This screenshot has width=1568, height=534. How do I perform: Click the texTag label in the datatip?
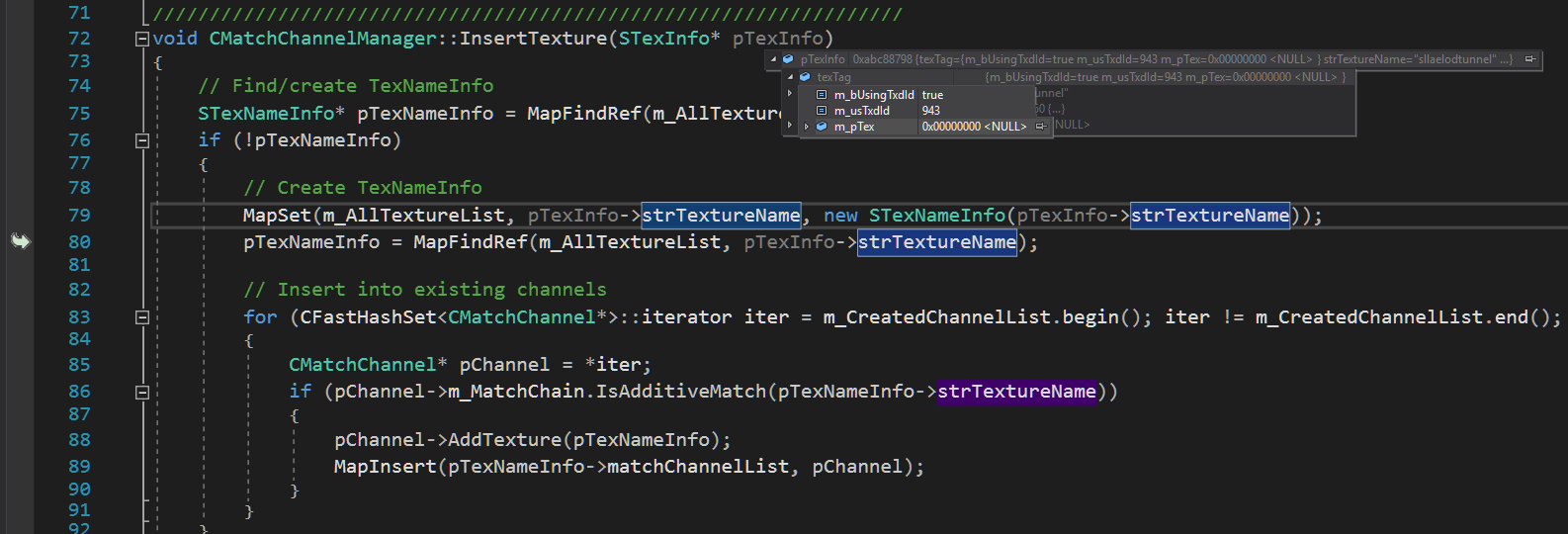point(833,77)
